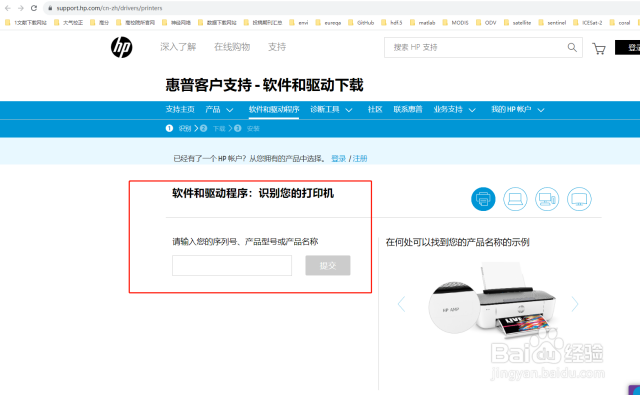Open 社区 nav item
Screen dimensions: 640x395
[375, 109]
